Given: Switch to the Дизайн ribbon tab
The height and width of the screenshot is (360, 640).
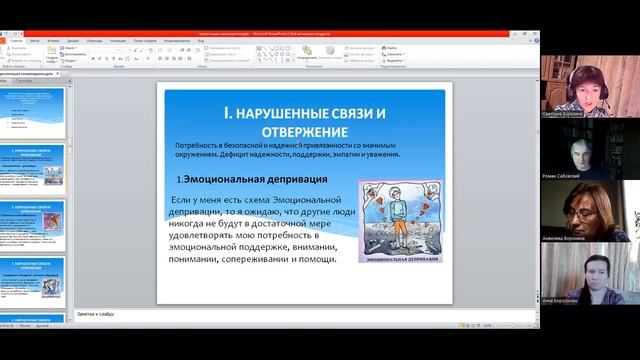Looking at the screenshot, I should pos(73,41).
